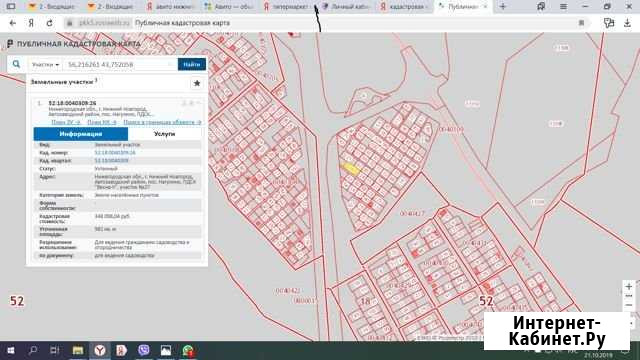Select the Информация tab
Image resolution: width=640 pixels, height=360 pixels.
81,134
